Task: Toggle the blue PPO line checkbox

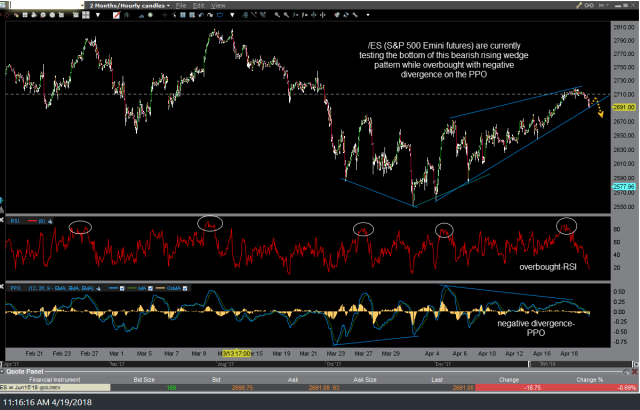Action: click(122, 288)
